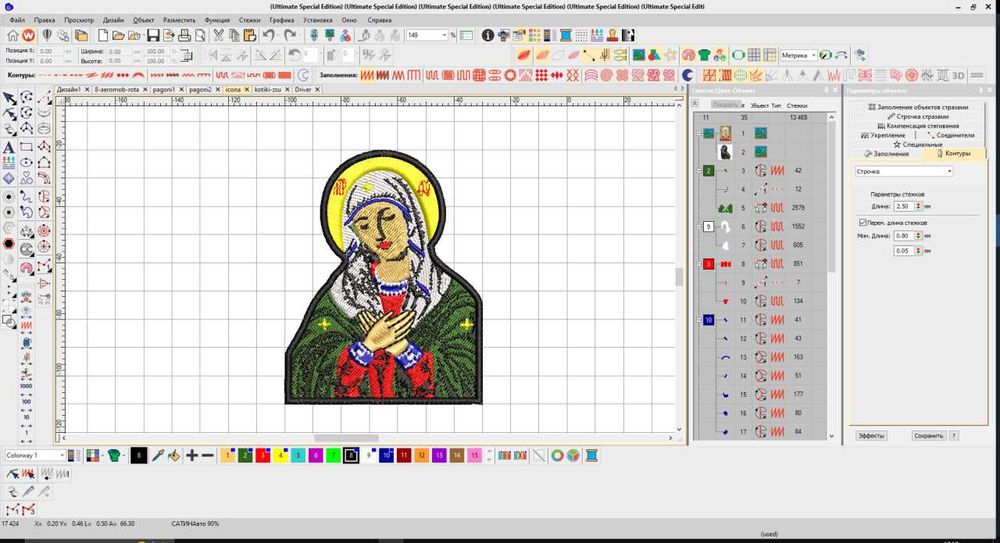Click the Эффекты button

click(871, 435)
